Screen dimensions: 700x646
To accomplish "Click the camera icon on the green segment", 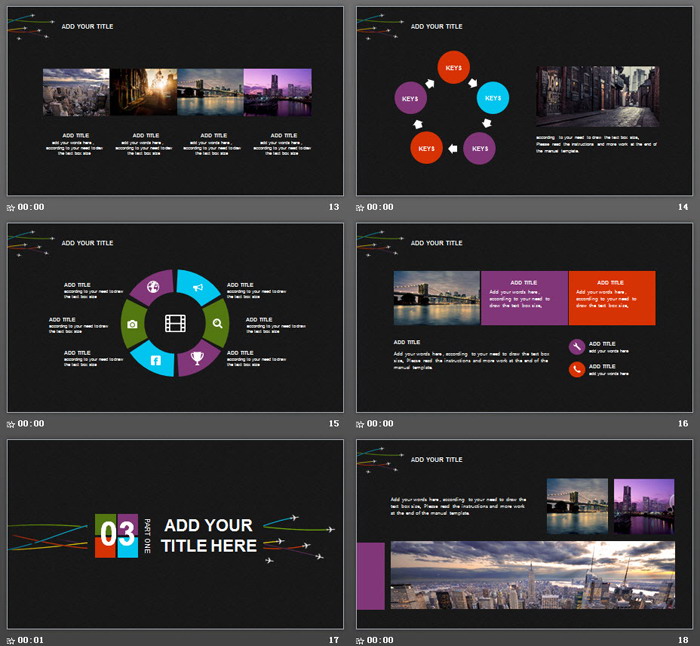I will tap(132, 324).
